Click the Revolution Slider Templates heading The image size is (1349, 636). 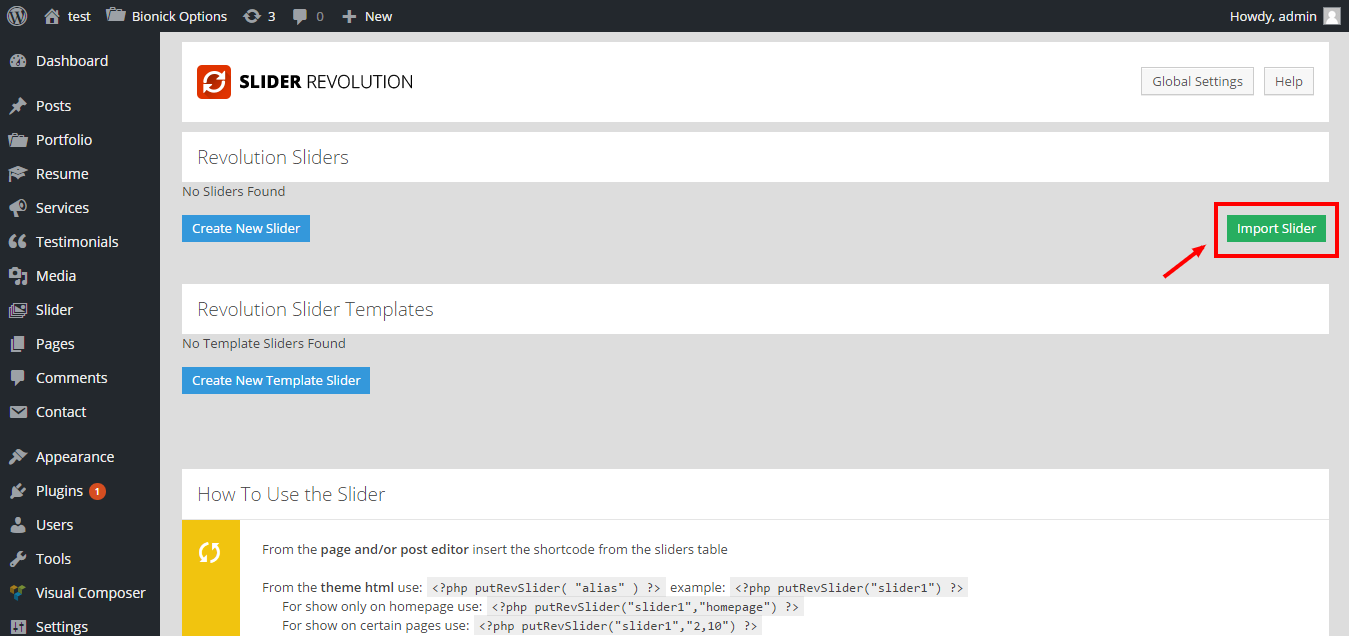[x=315, y=309]
